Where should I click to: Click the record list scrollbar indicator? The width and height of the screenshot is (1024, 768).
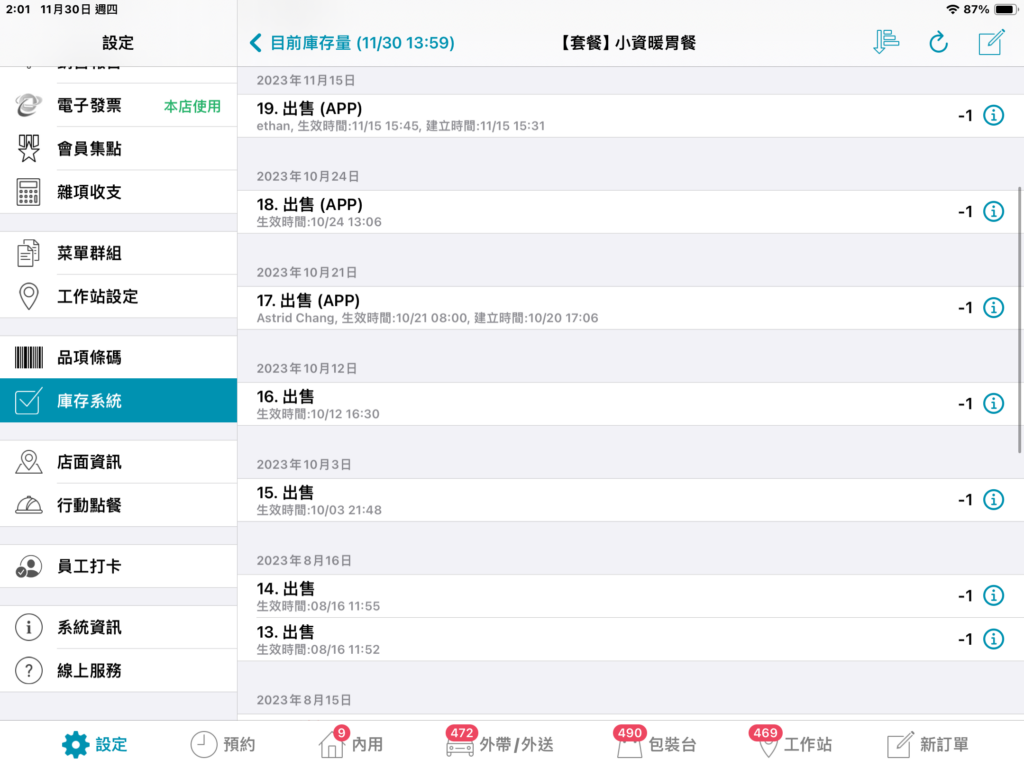pos(1019,320)
